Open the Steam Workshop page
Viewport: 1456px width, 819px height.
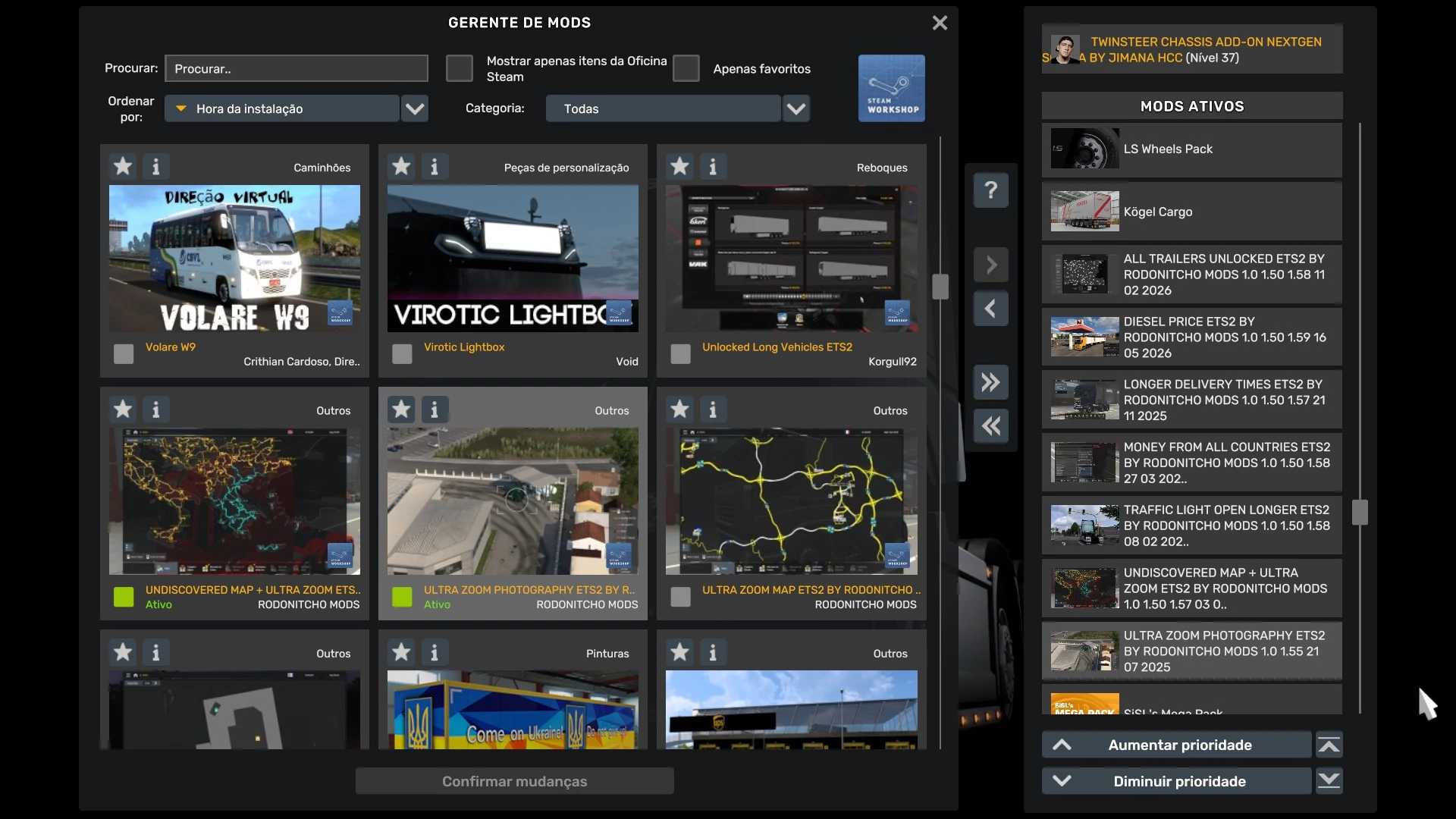(x=892, y=88)
